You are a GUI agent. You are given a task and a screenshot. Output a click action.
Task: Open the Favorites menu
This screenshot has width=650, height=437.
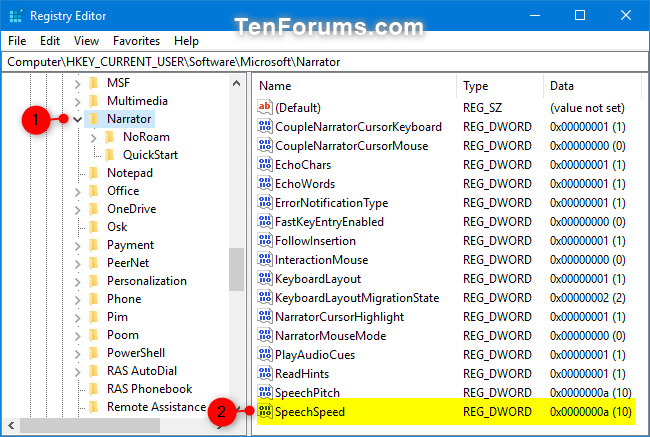point(136,41)
